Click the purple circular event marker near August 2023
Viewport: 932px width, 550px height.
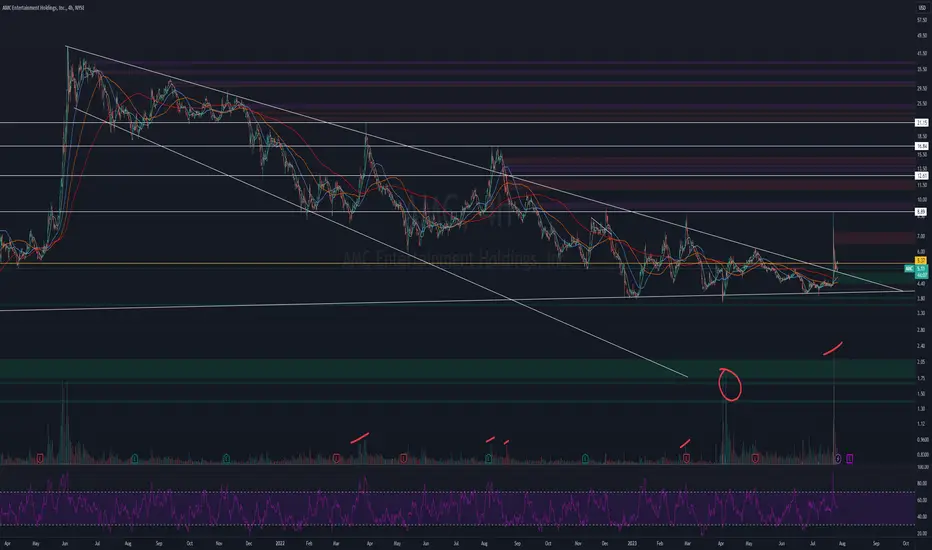tap(838, 458)
